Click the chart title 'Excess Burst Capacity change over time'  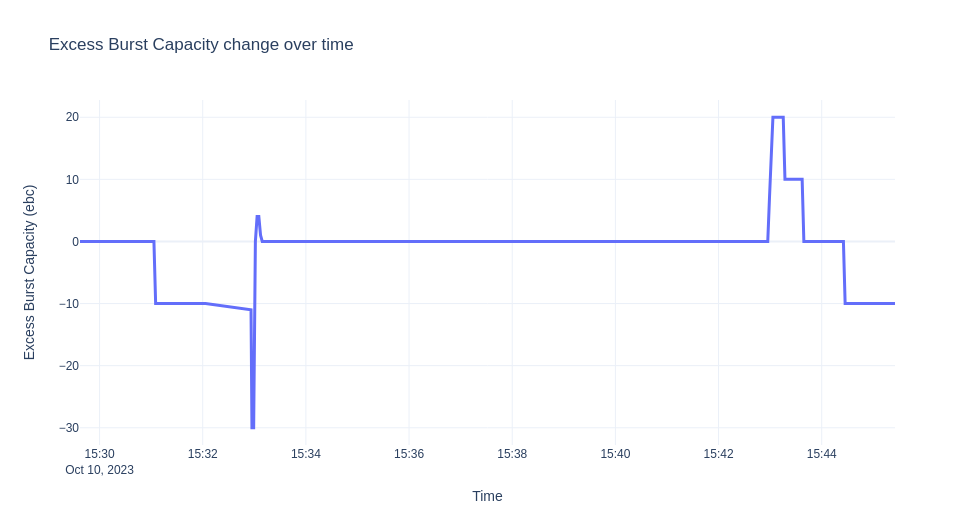(201, 45)
